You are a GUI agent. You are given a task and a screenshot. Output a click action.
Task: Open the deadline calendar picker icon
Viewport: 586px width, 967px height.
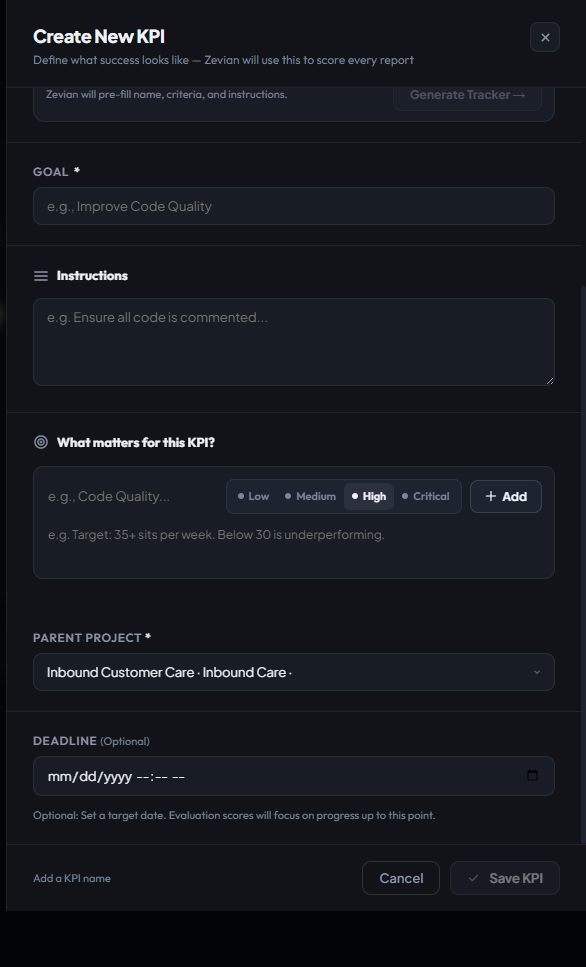532,775
